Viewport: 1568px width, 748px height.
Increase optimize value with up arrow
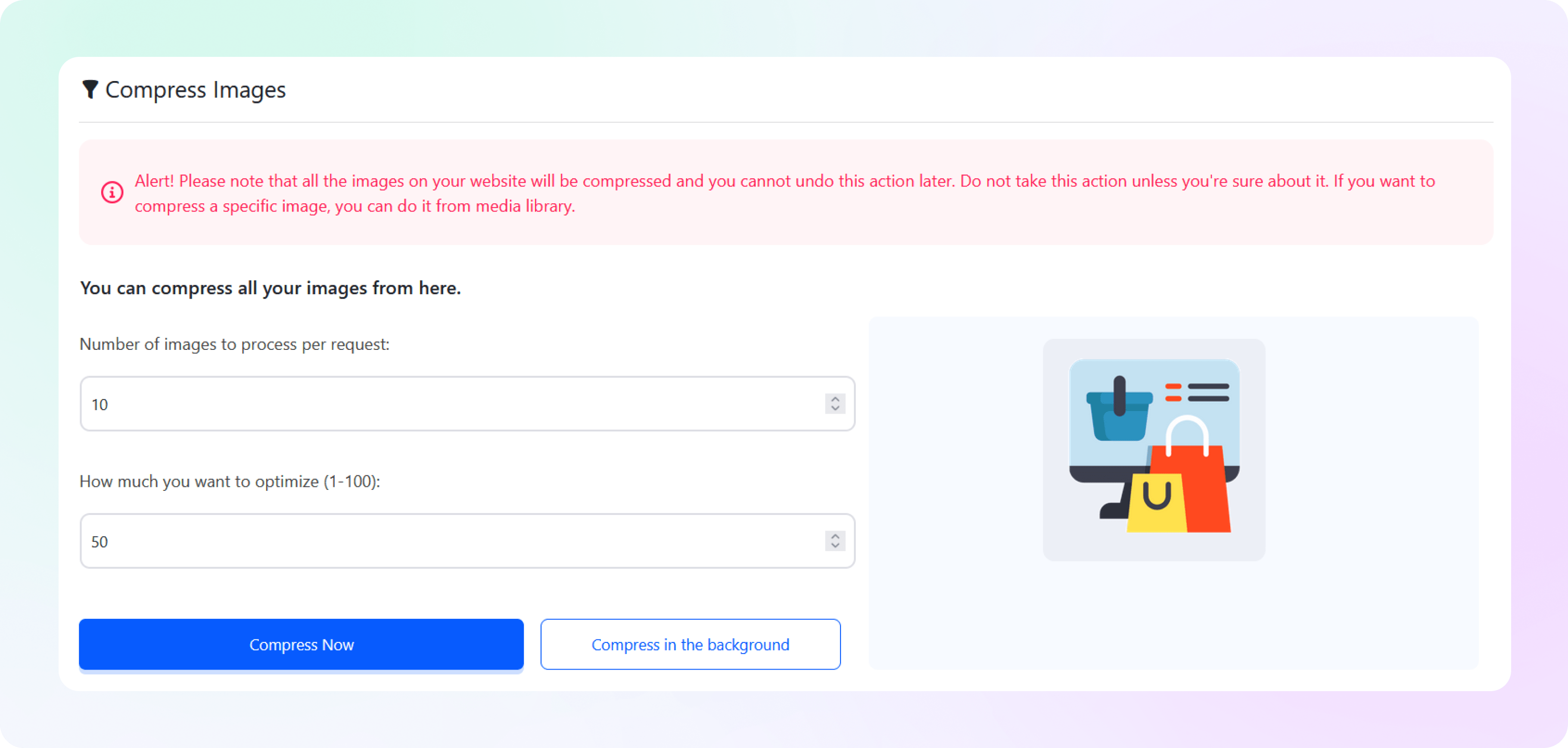pos(835,536)
